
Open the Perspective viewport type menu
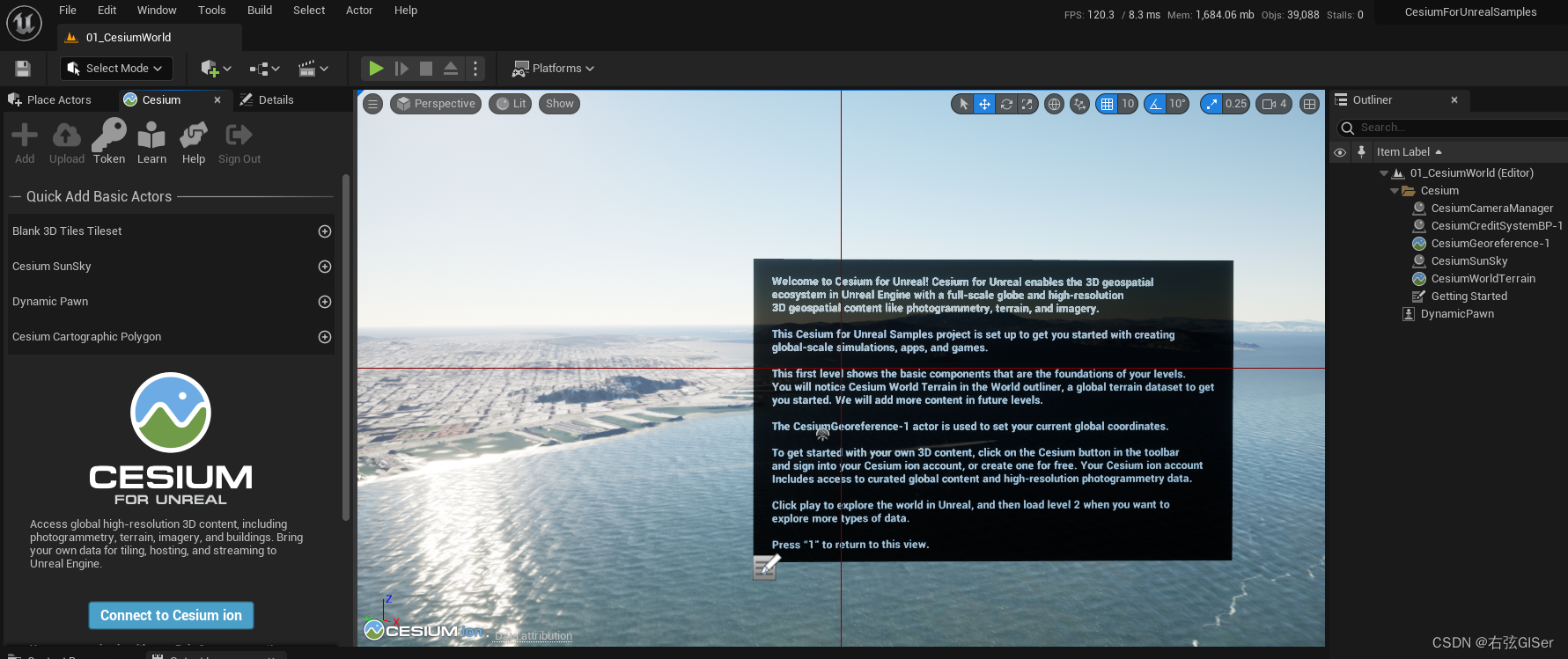[436, 104]
